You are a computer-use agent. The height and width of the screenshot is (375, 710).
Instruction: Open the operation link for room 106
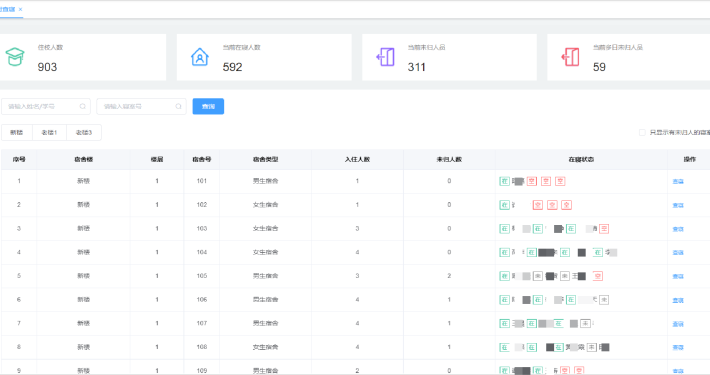[x=678, y=300]
